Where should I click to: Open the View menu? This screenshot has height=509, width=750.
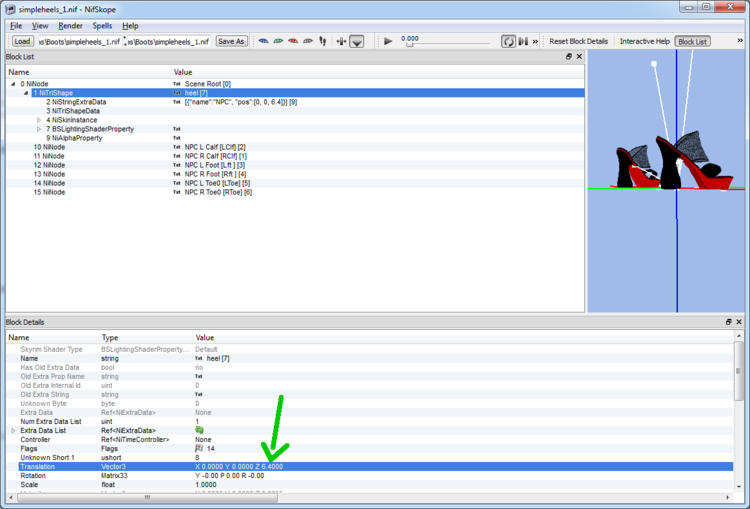[x=40, y=26]
